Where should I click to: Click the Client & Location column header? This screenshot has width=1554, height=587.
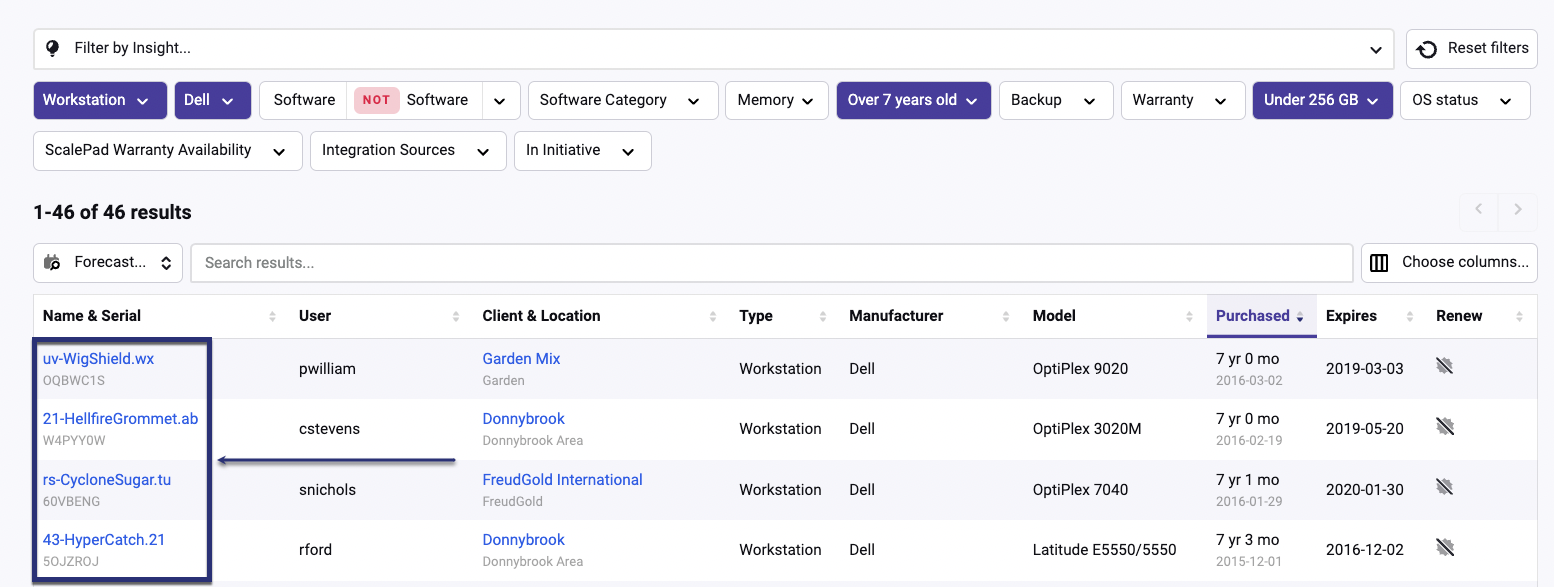pos(541,316)
